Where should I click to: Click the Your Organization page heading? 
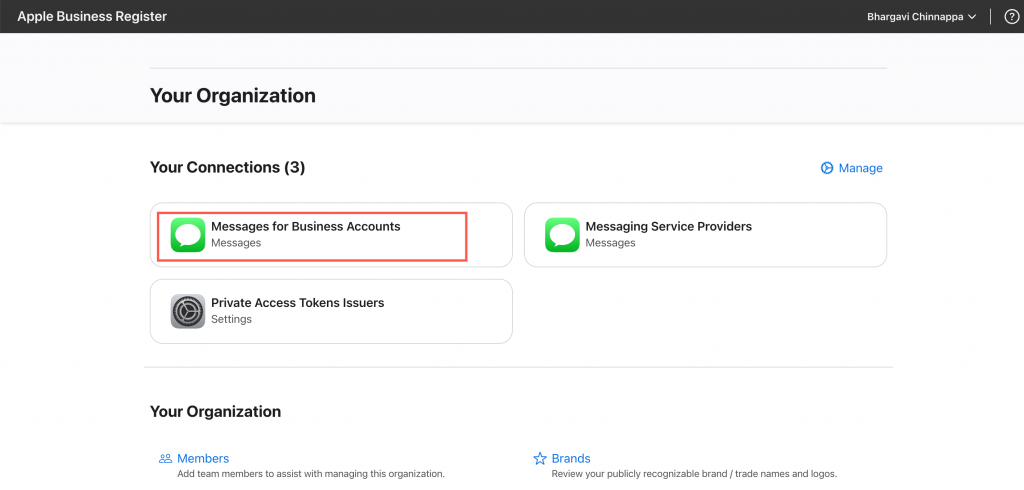[232, 95]
